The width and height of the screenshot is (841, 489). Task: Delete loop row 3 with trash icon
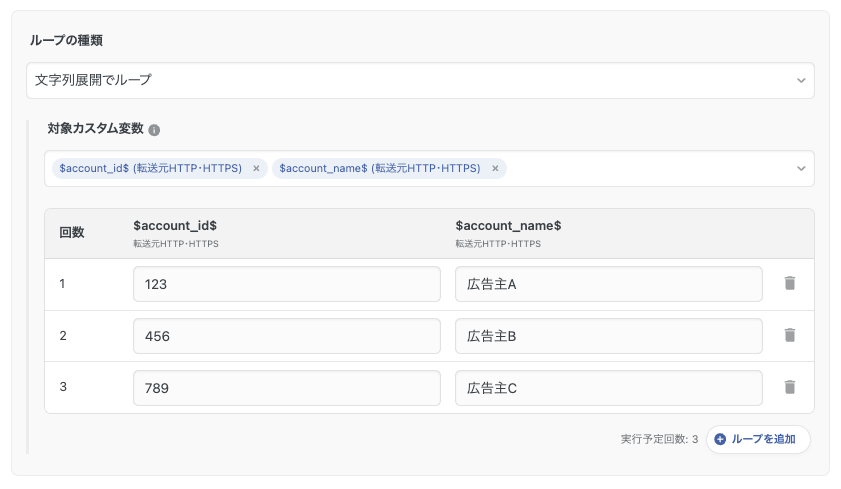(789, 387)
